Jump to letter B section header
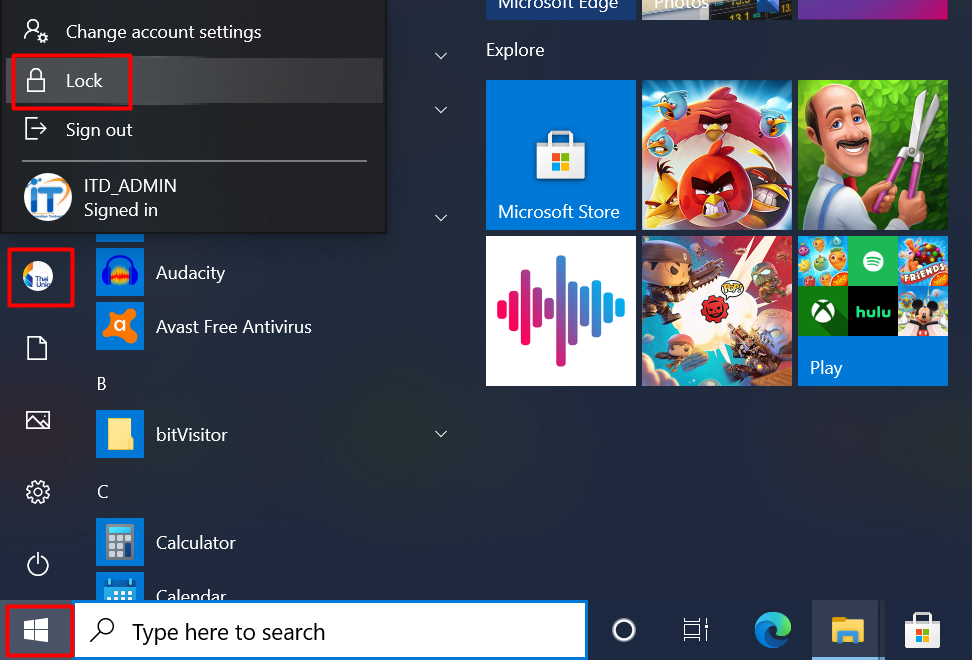 (x=102, y=384)
